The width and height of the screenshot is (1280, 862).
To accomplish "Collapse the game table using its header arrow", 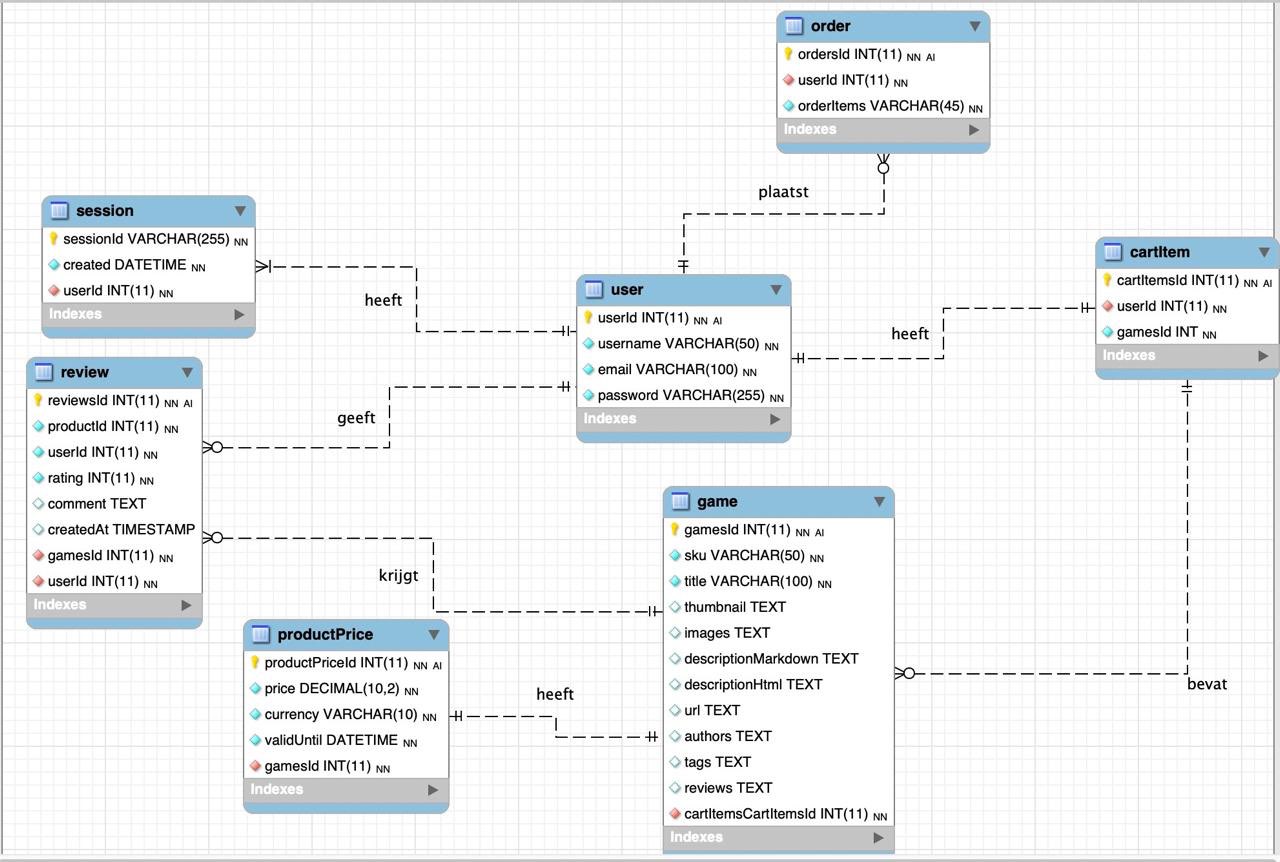I will point(879,502).
